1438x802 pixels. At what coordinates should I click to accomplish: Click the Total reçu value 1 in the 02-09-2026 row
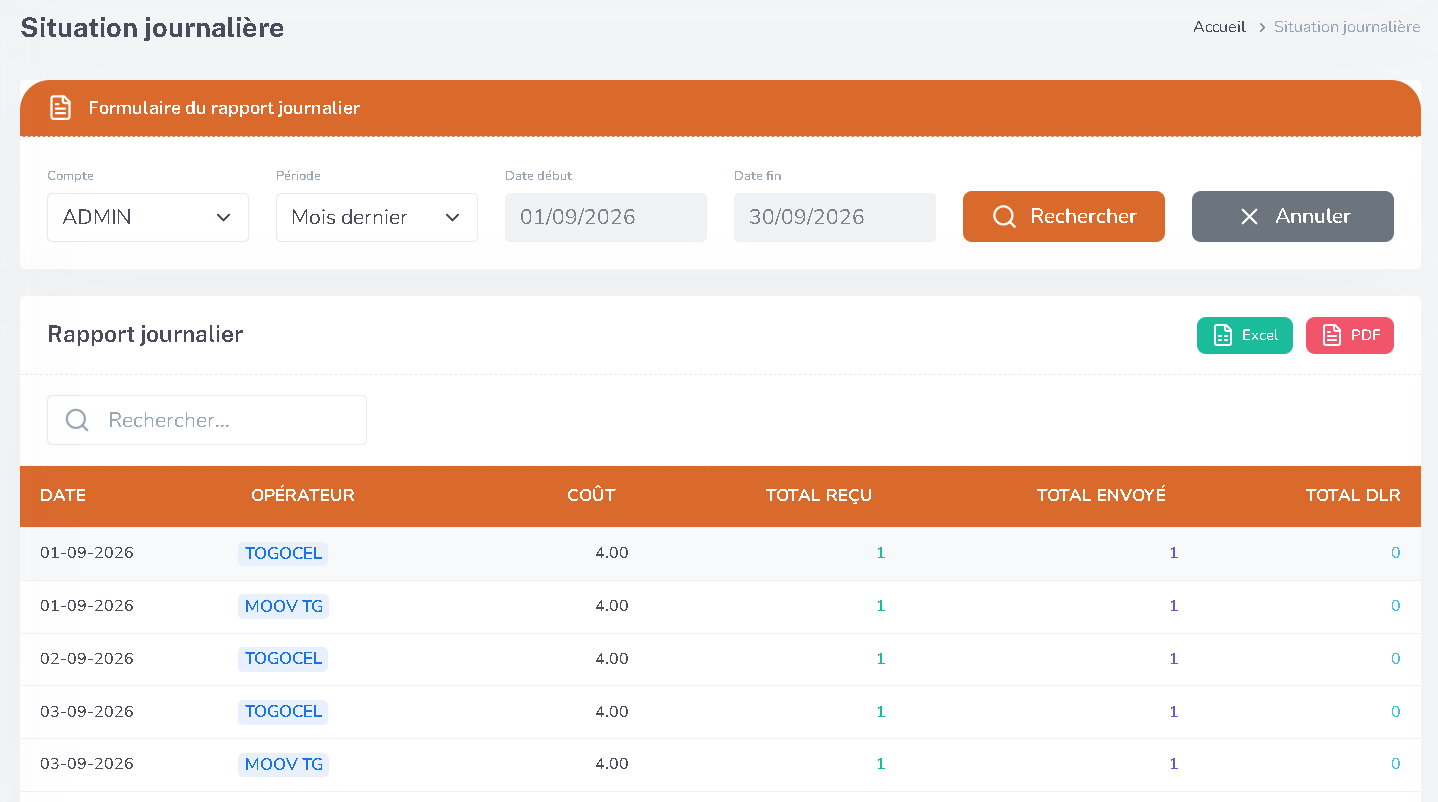coord(881,659)
